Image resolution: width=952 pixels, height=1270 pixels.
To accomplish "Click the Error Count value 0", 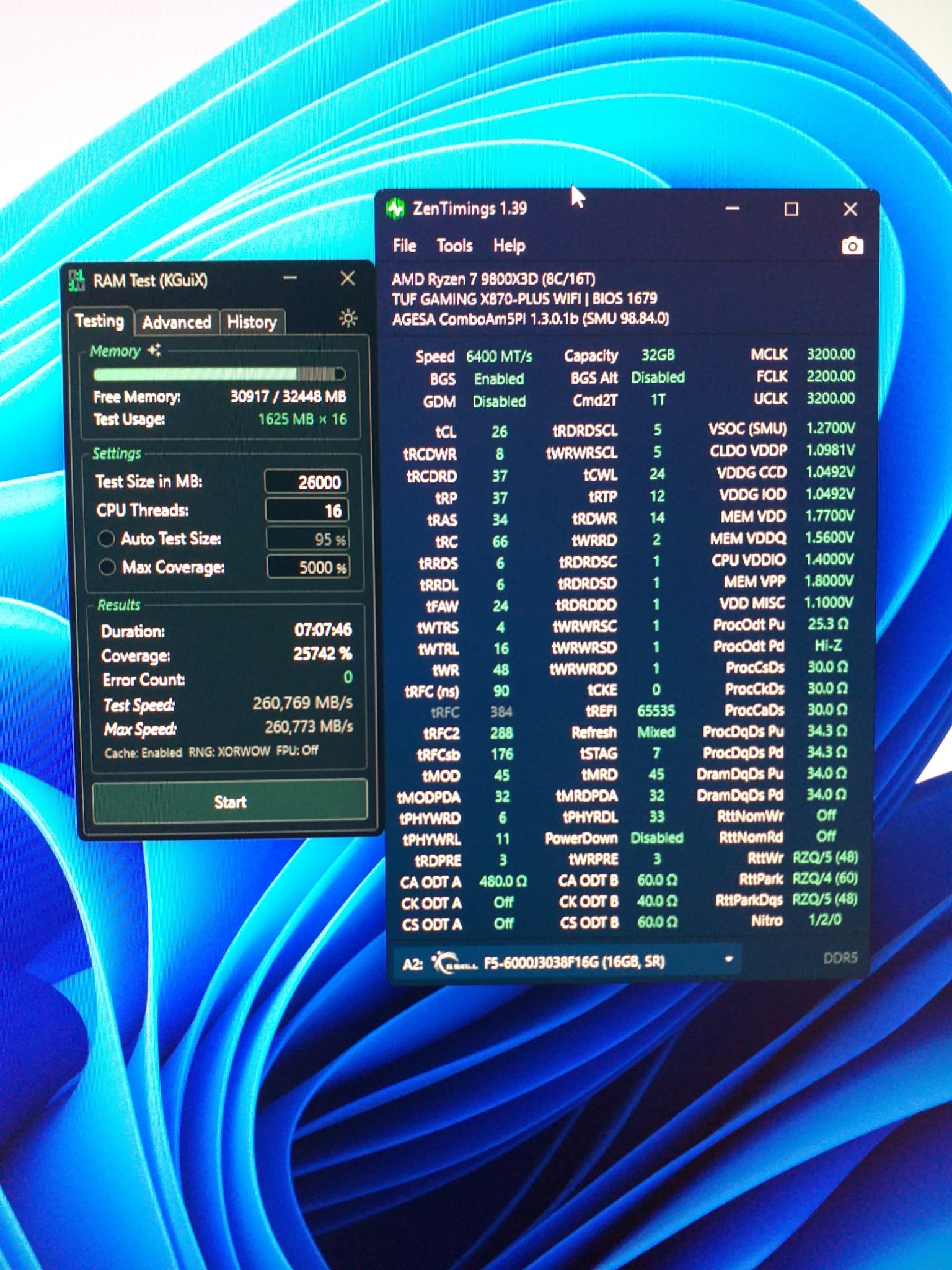I will click(x=348, y=677).
